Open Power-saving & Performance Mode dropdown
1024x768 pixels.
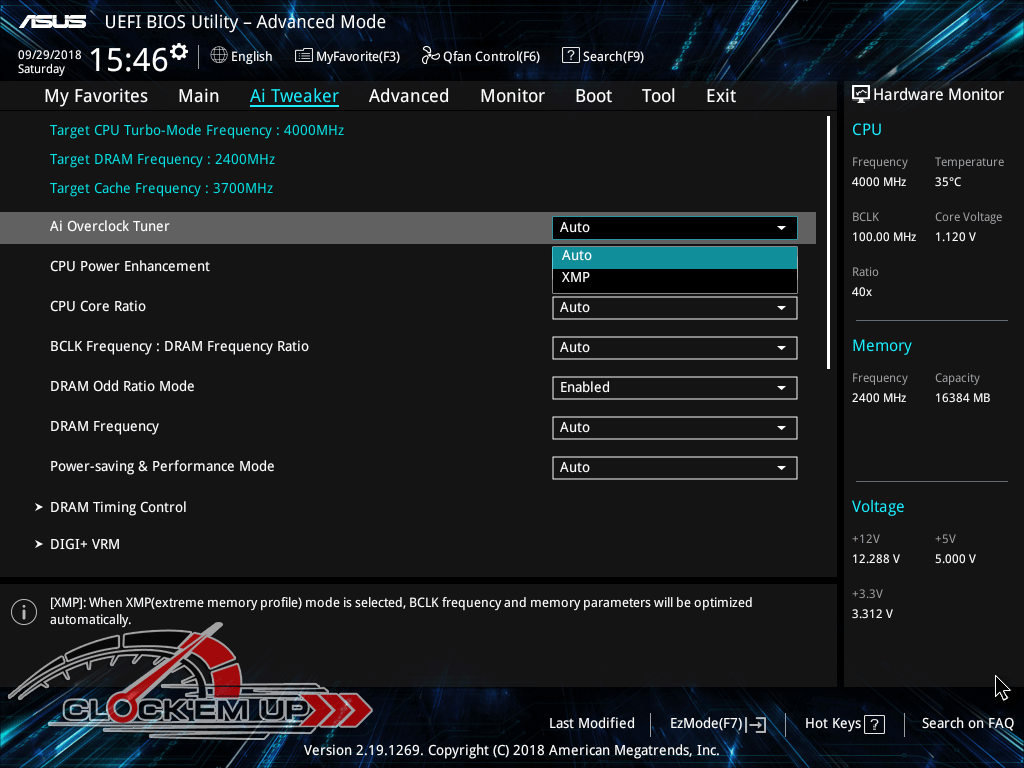click(674, 468)
